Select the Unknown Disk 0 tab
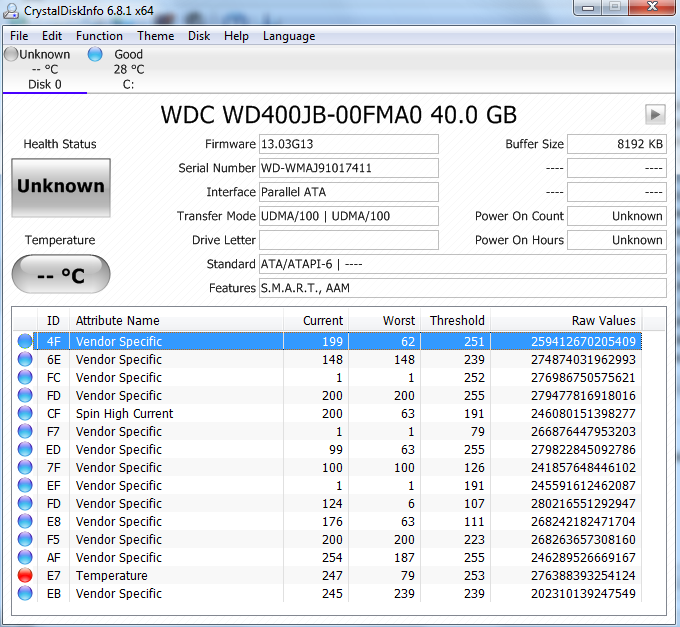Viewport: 680px width, 627px height. [x=45, y=69]
